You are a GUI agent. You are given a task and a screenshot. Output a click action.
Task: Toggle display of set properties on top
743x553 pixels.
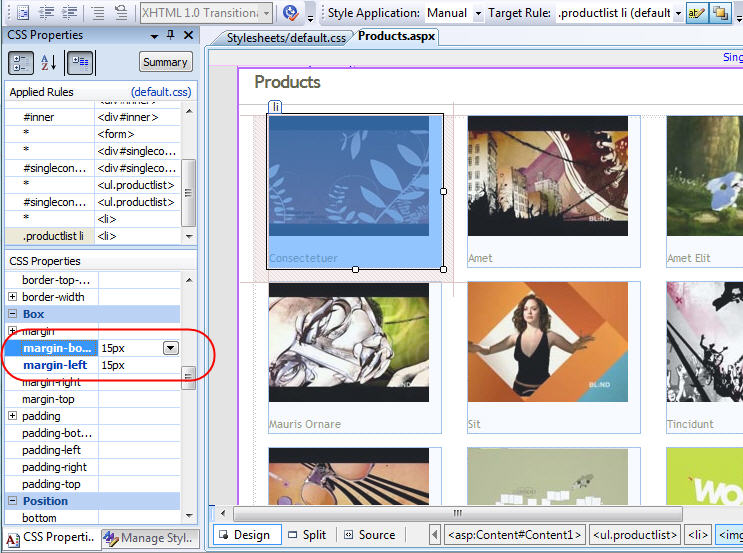80,63
